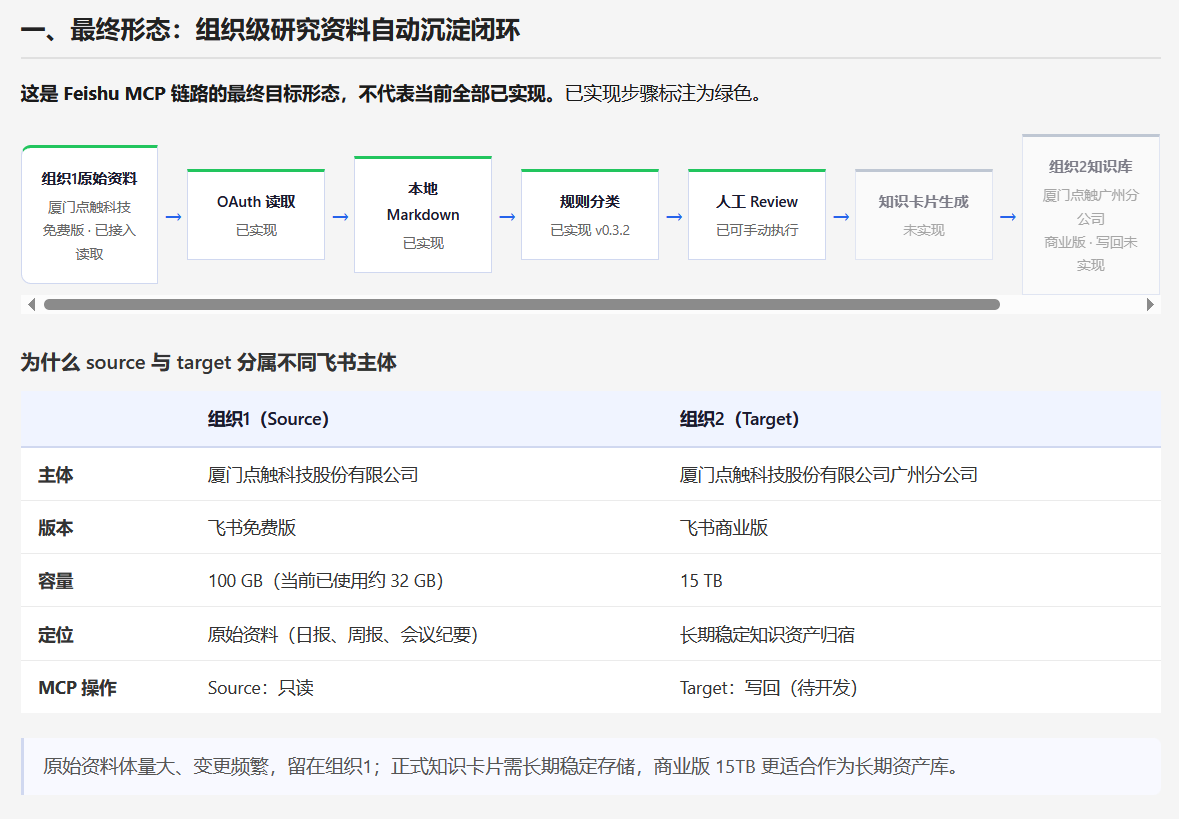Viewport: 1179px width, 819px height.
Task: Click the page heading 一、最终形态：组织级研究资料自动沉淀闭环
Action: [x=270, y=31]
